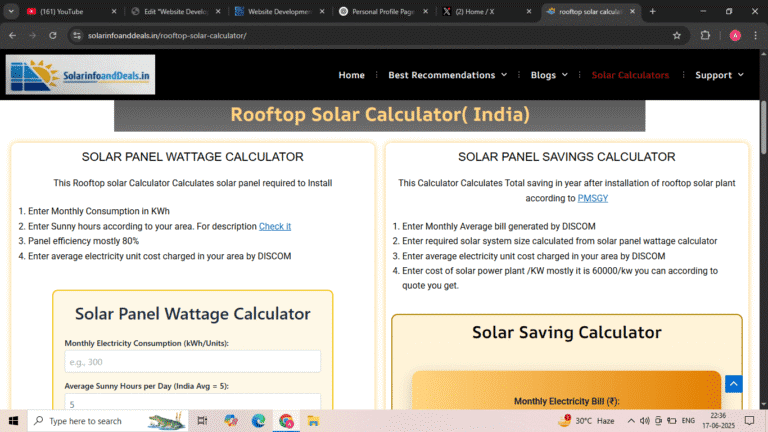Click the Monthly Electricity Consumption input field
Screen dimensions: 768x432
[192, 361]
